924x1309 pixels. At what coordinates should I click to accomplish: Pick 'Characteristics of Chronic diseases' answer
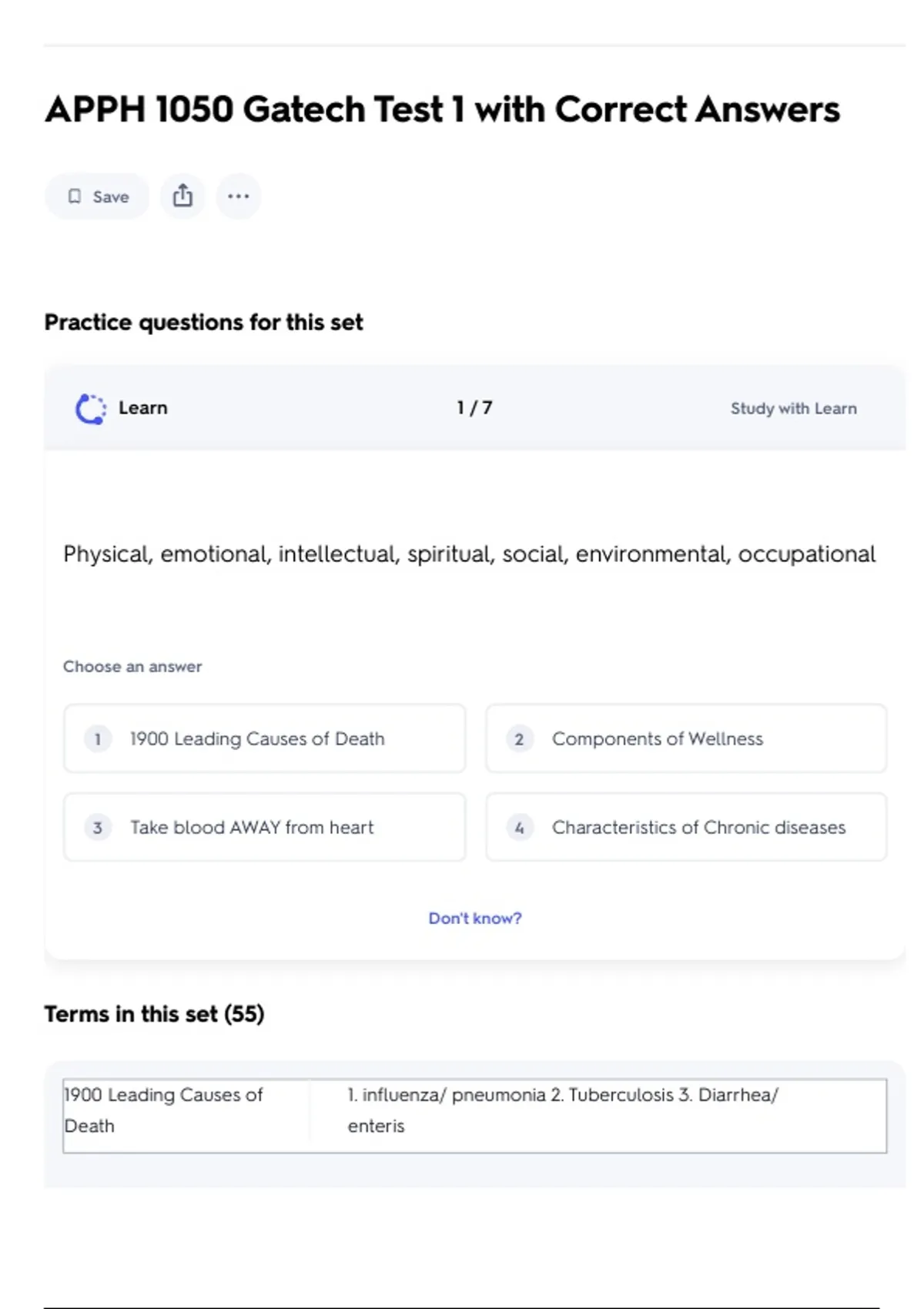[x=698, y=828]
